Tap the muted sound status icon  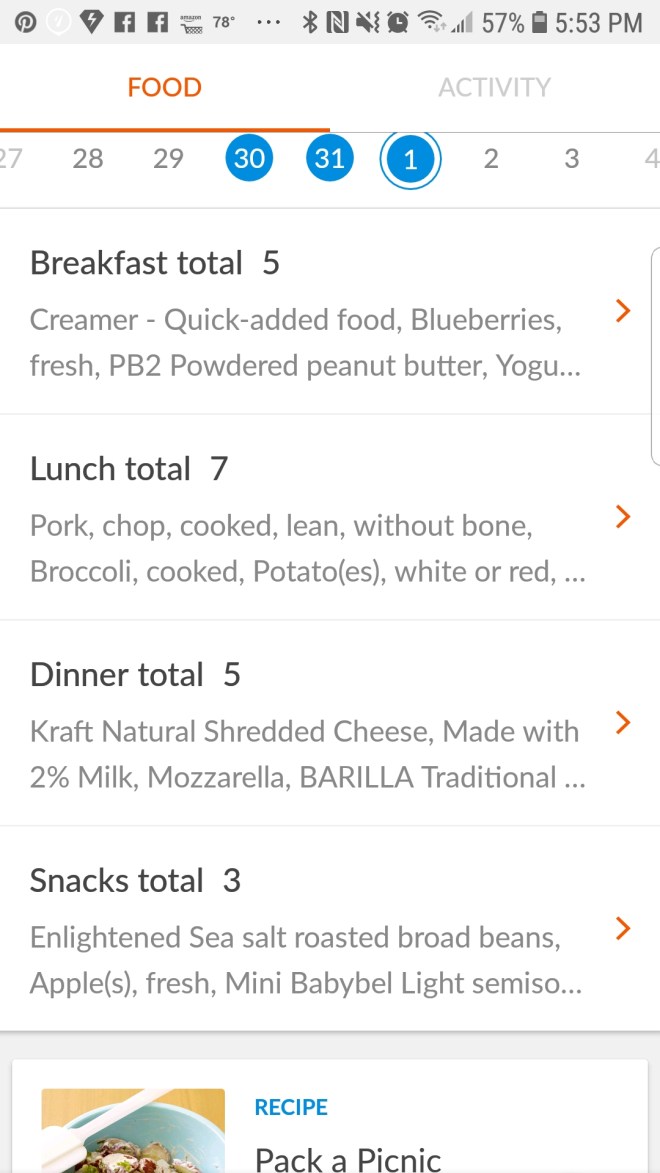click(x=367, y=22)
